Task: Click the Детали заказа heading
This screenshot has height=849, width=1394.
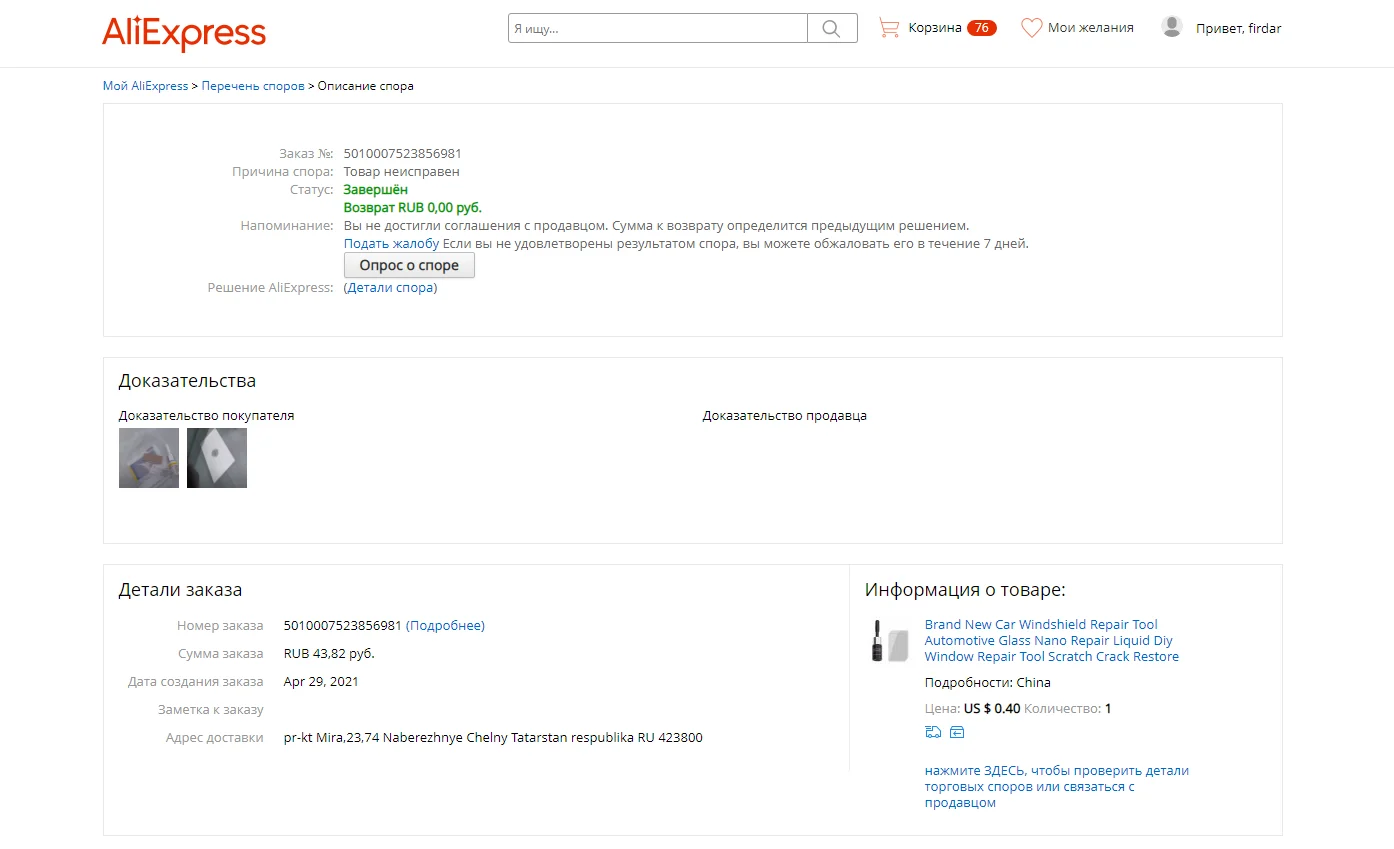Action: (x=180, y=590)
